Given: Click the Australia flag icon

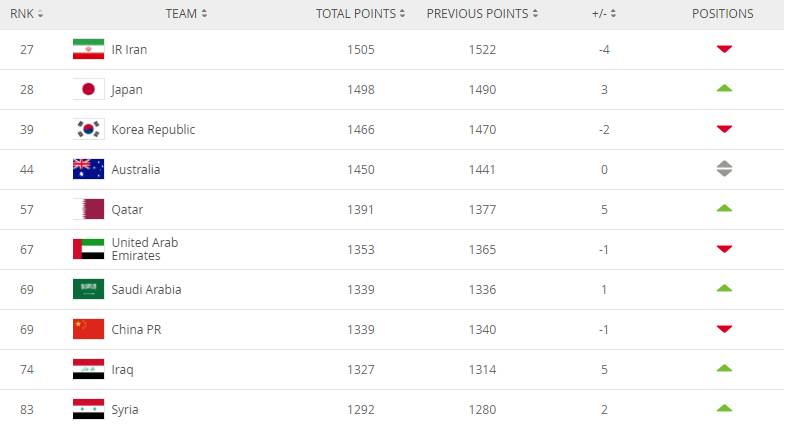Looking at the screenshot, I should (x=88, y=169).
